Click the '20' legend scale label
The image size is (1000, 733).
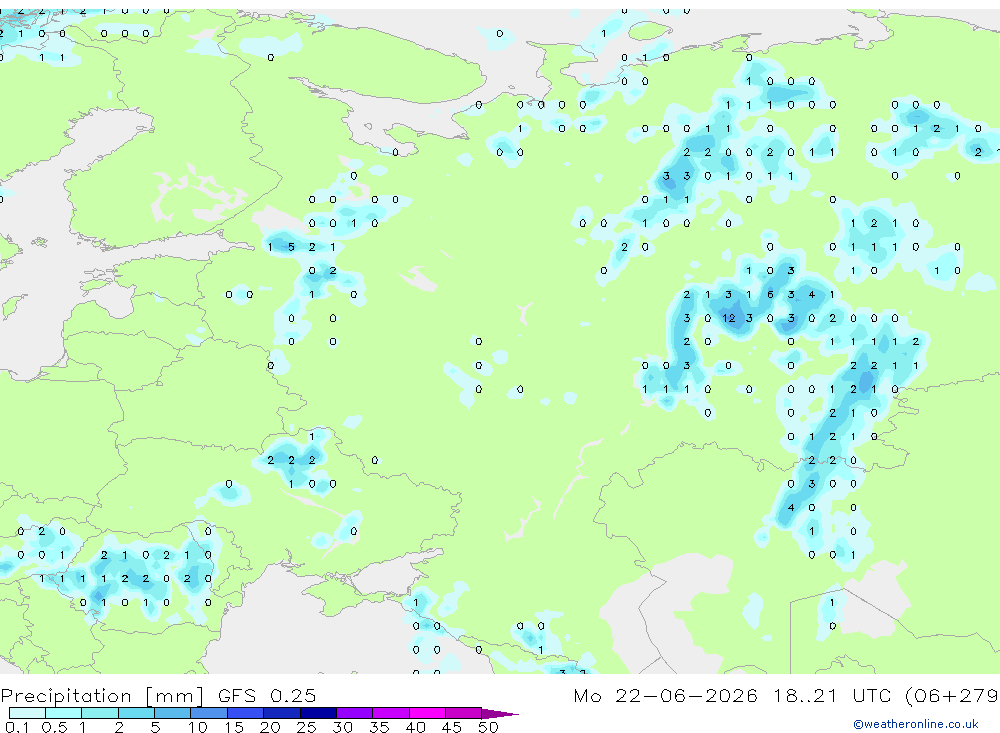[x=270, y=727]
